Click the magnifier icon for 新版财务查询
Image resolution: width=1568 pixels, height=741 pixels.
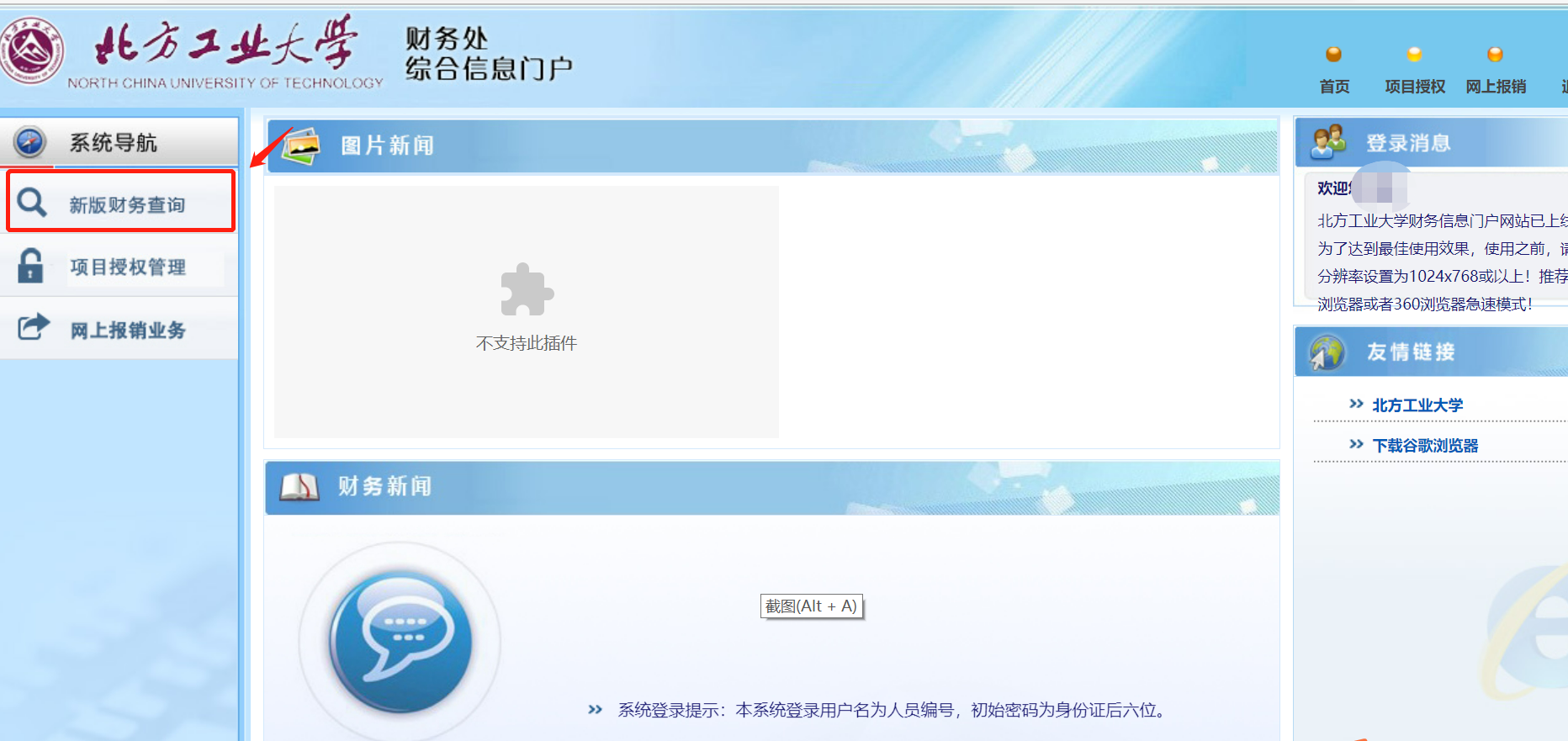pos(32,203)
